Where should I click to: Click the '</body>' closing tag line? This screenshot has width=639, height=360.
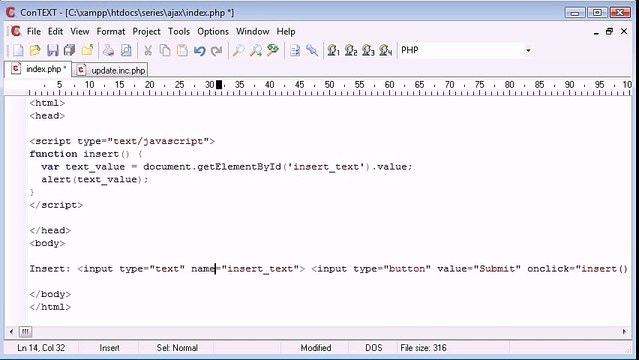(x=50, y=294)
